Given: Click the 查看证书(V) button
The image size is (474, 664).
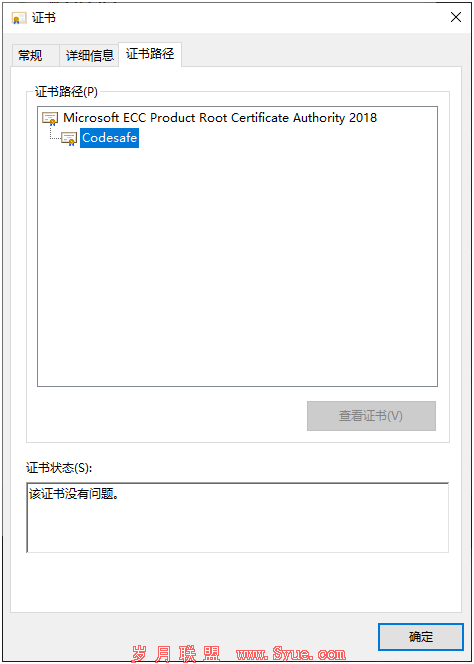Looking at the screenshot, I should (371, 416).
